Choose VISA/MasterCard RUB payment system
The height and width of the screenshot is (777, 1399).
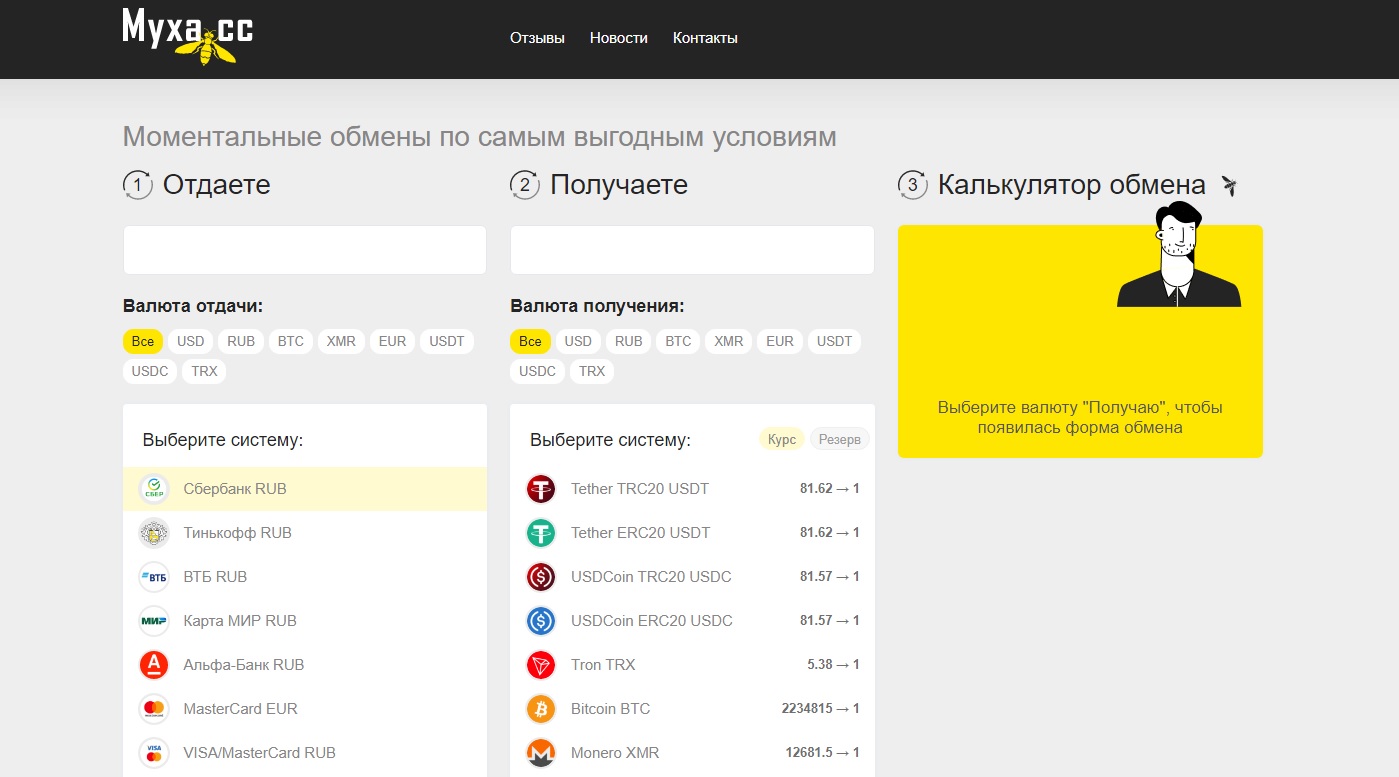(x=305, y=753)
